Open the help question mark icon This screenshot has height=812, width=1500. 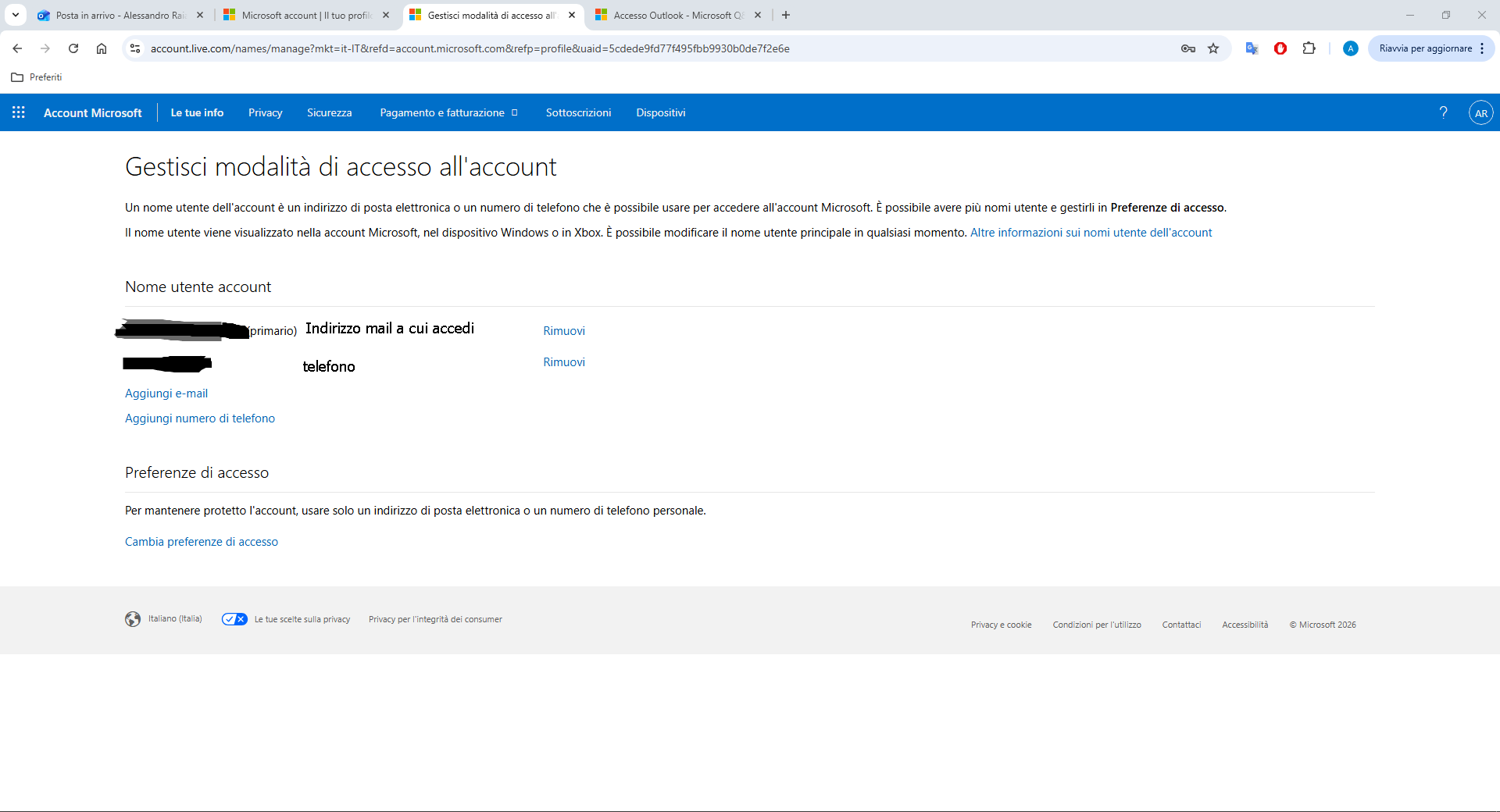[1443, 112]
